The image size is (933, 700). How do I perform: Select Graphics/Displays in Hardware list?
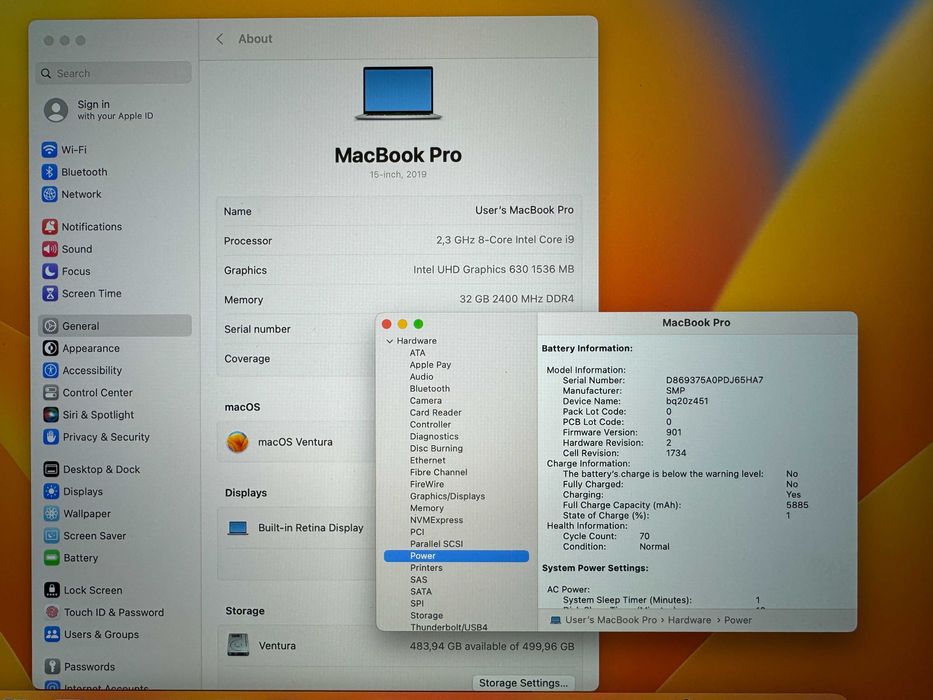[x=447, y=496]
